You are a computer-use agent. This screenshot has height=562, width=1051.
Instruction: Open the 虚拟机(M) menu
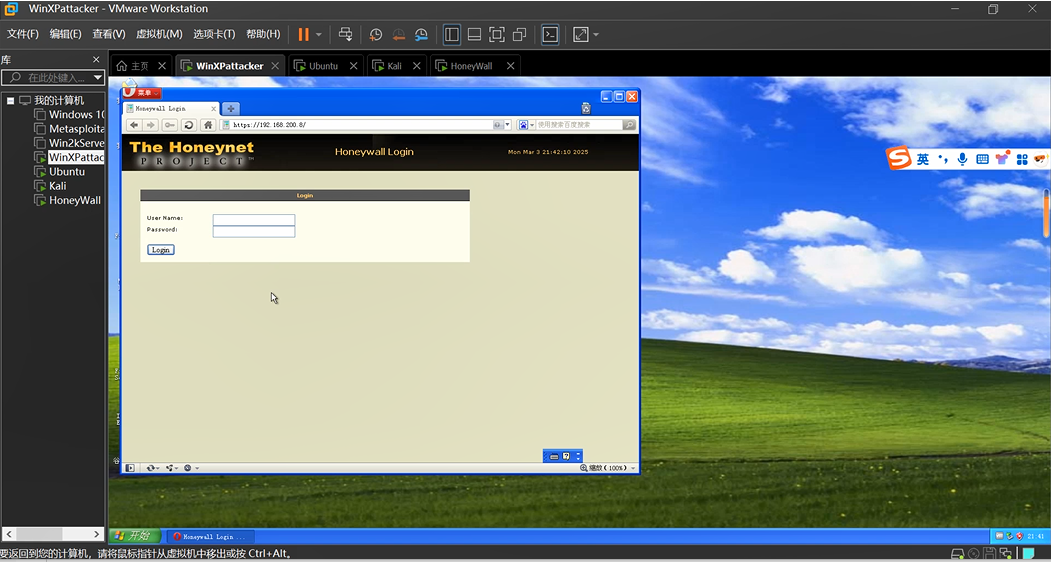click(x=159, y=34)
